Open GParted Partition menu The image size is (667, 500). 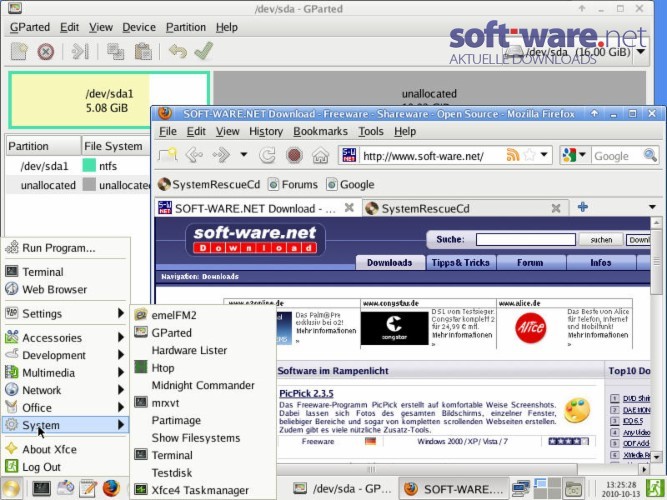(x=186, y=27)
